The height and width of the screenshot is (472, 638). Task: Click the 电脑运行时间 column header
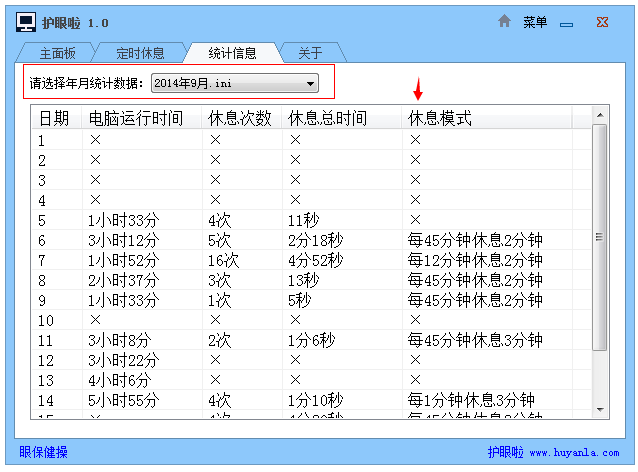click(136, 119)
